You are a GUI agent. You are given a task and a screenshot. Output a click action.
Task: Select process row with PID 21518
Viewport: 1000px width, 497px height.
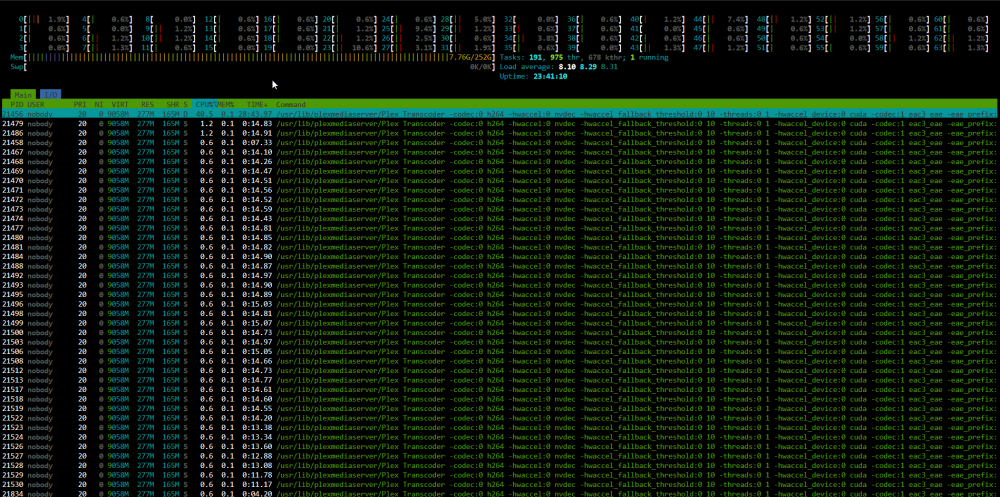pos(500,399)
